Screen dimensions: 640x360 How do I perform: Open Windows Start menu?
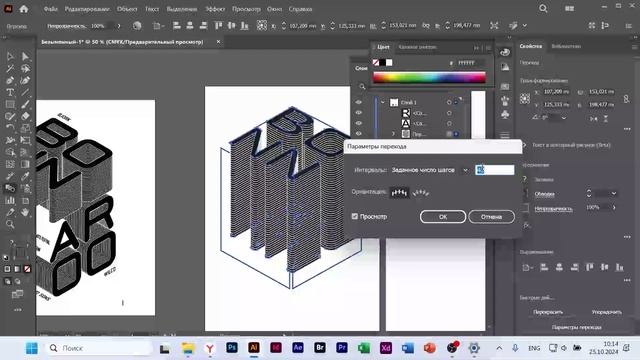[x=31, y=348]
